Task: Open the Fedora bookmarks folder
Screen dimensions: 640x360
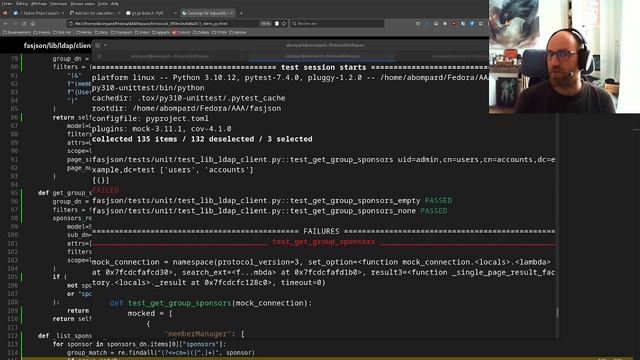Action: pos(42,32)
